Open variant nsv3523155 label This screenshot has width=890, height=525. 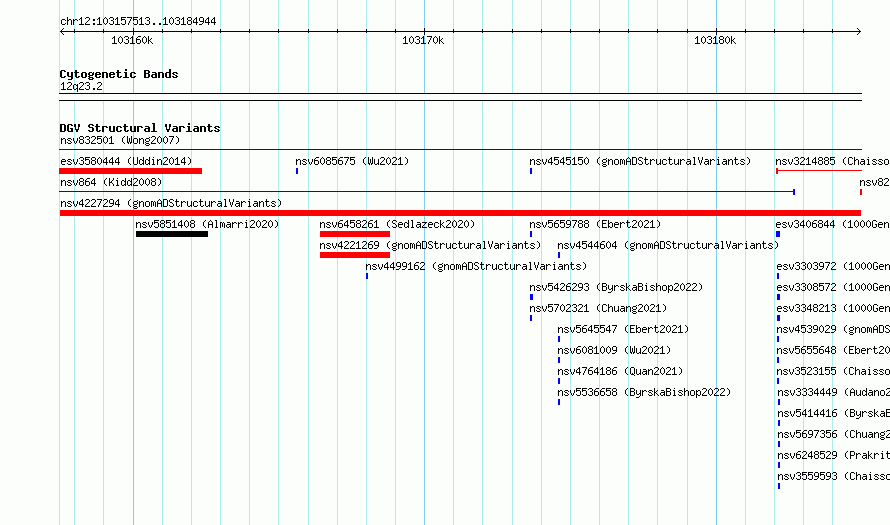pos(833,371)
